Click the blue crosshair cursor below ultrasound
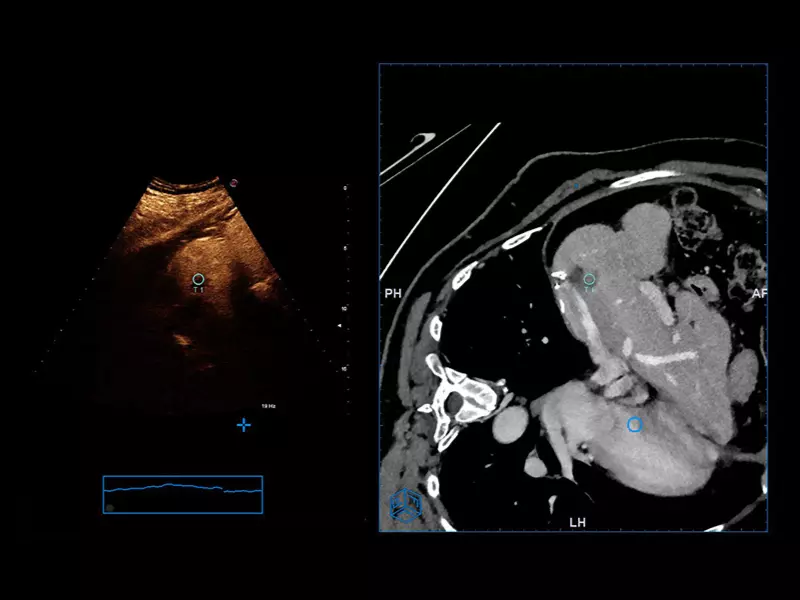The height and width of the screenshot is (600, 800). (243, 425)
